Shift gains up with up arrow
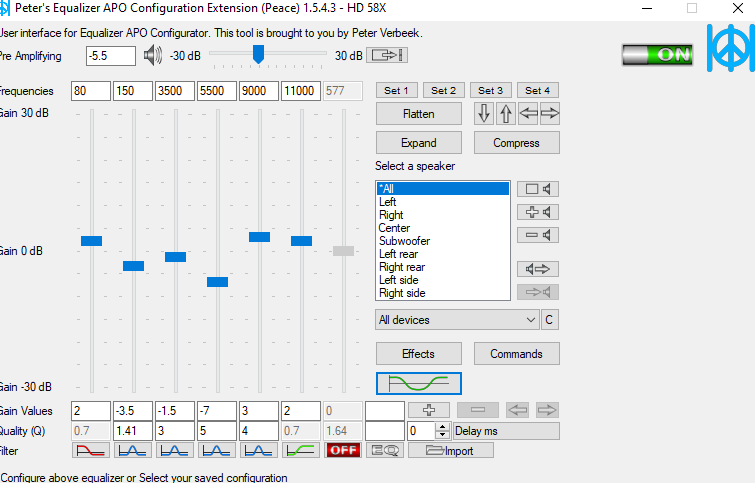The image size is (755, 483). pos(506,114)
